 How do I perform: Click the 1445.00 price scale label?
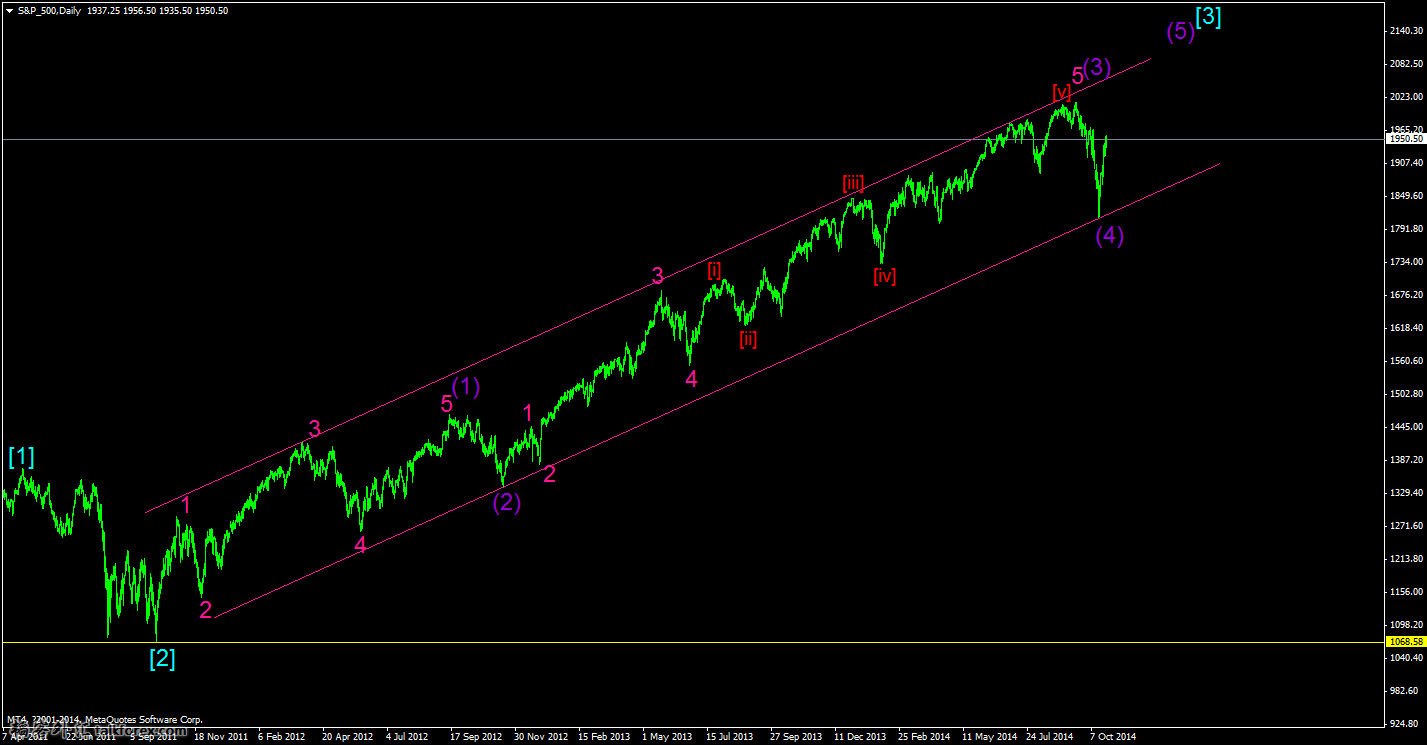[x=1404, y=427]
